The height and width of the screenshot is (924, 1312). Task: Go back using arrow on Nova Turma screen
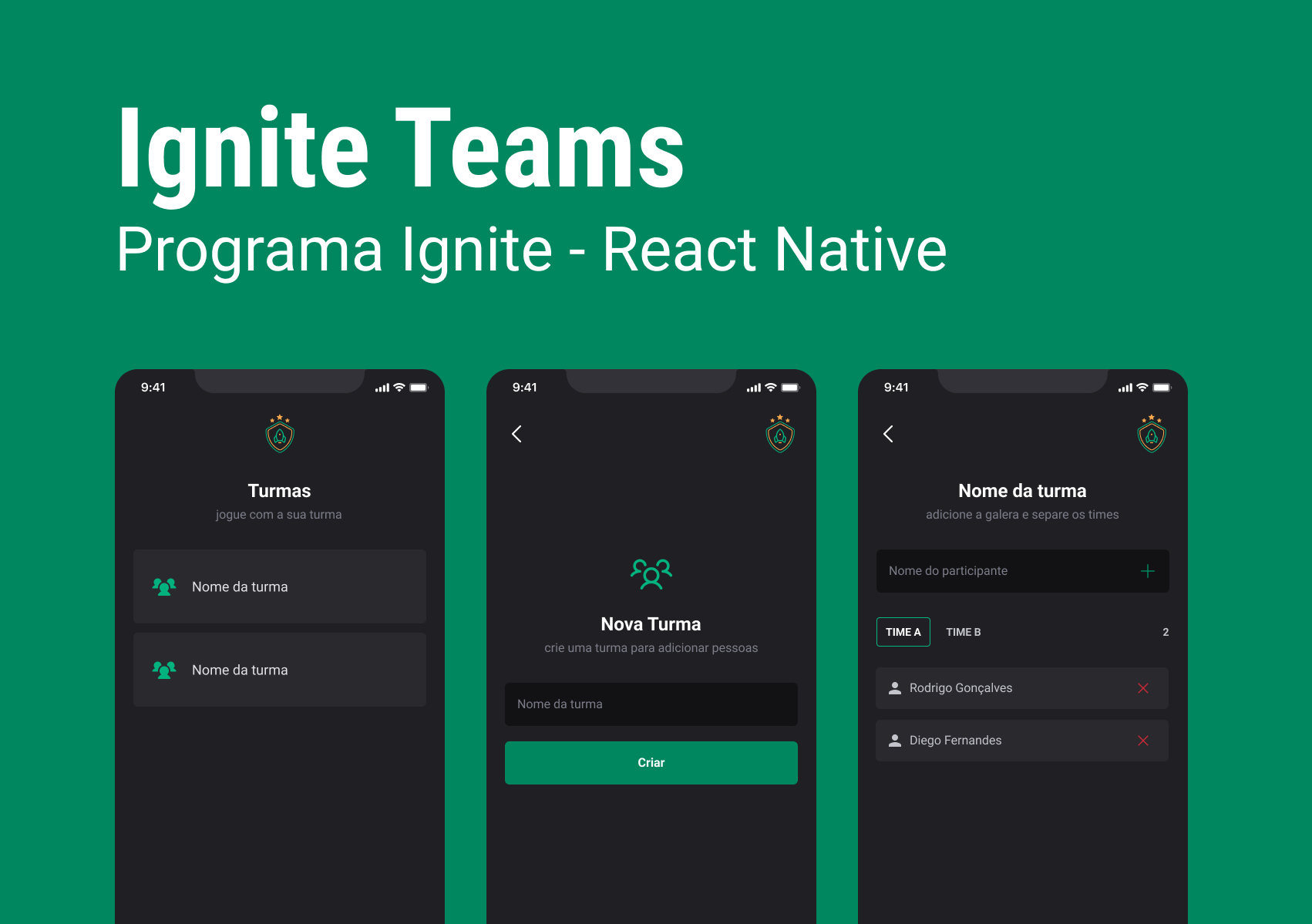(x=516, y=434)
